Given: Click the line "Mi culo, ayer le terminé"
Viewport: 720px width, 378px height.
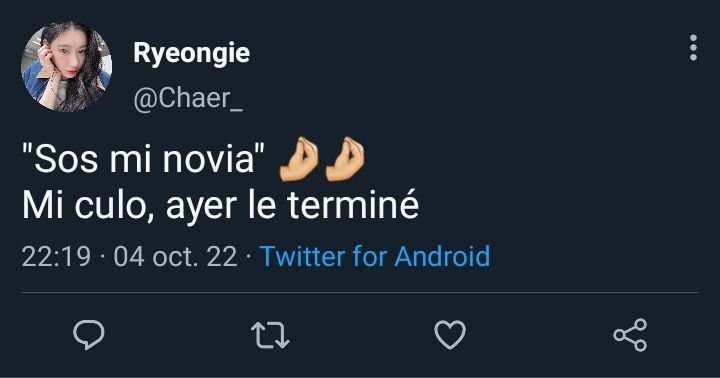Looking at the screenshot, I should [220, 205].
